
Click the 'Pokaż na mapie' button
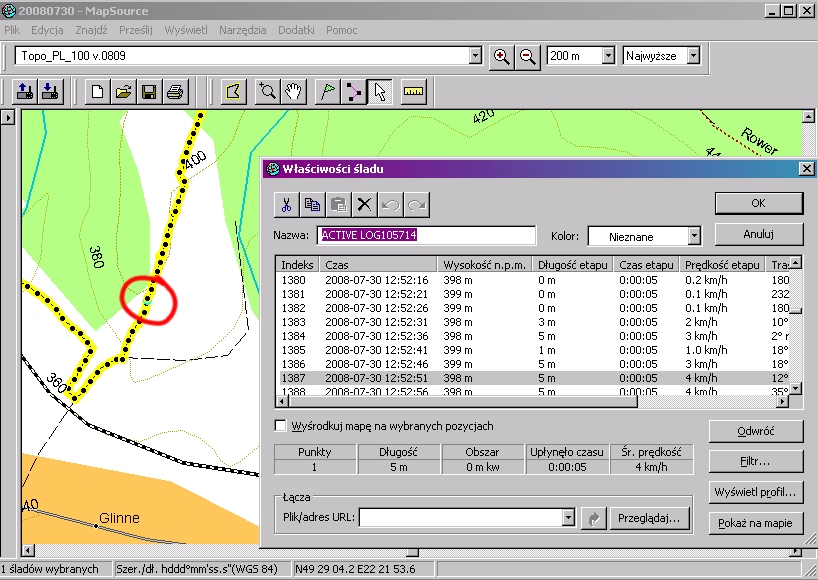(755, 524)
